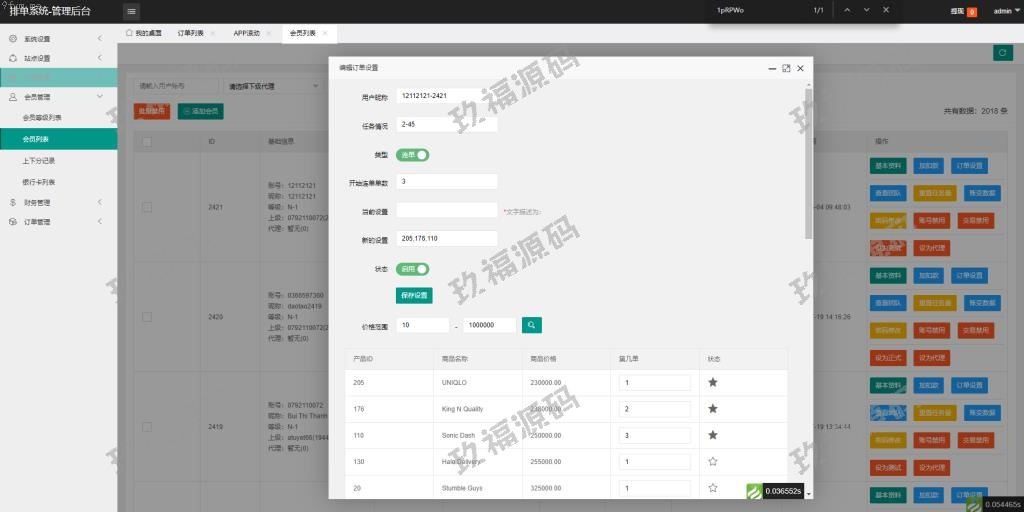1024x512 pixels.
Task: Open the admin user dropdown
Action: coord(1004,11)
